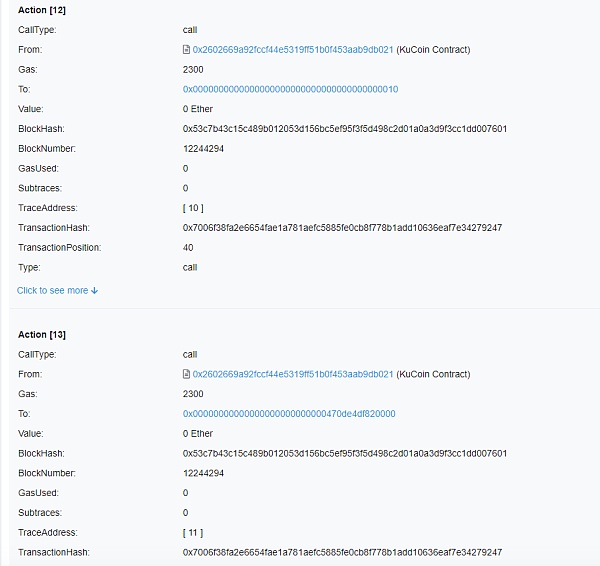Click the BlockNumber 12244294 in Action [12]
The height and width of the screenshot is (566, 600).
[203, 148]
